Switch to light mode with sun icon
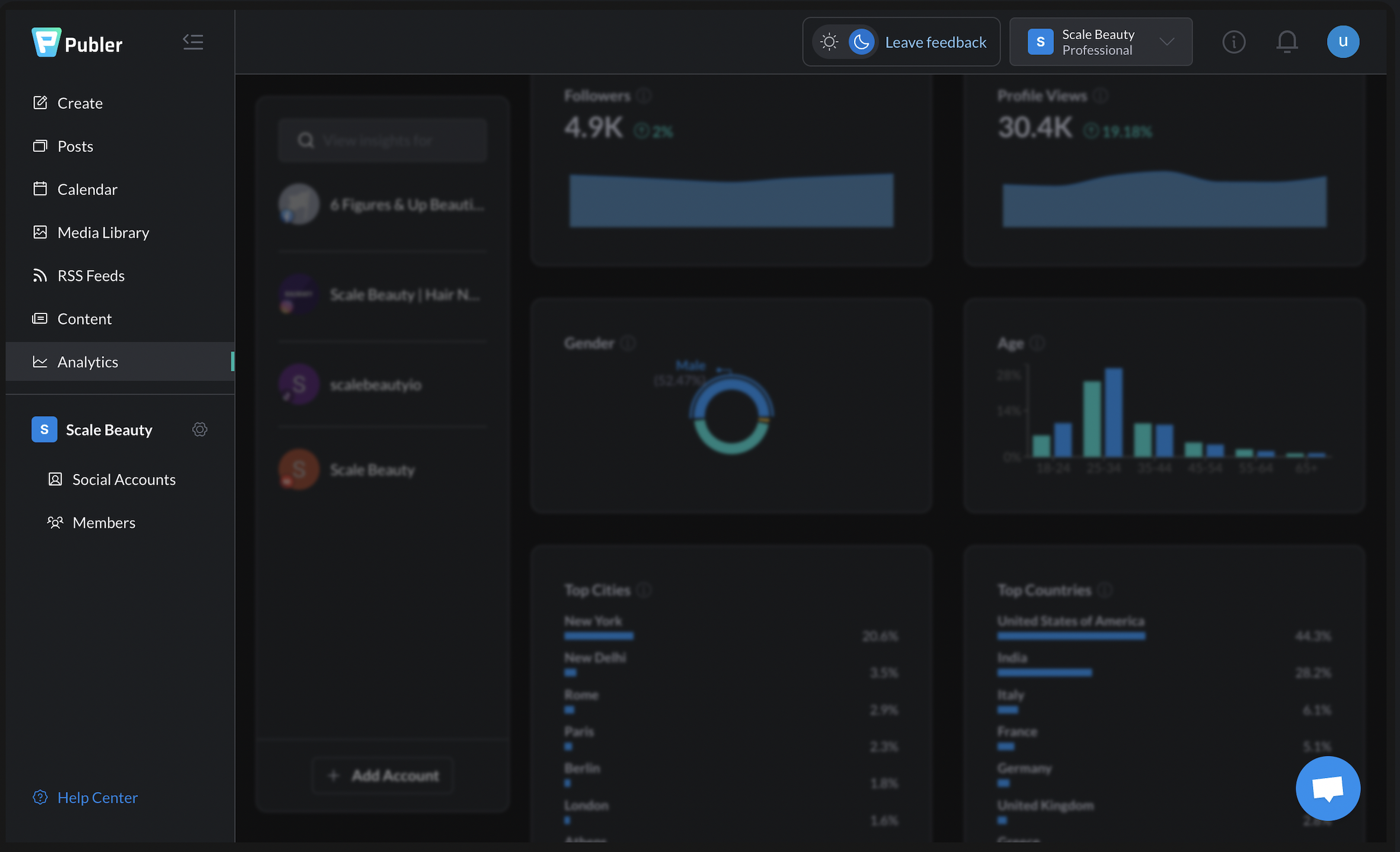Image resolution: width=1400 pixels, height=852 pixels. pos(829,42)
